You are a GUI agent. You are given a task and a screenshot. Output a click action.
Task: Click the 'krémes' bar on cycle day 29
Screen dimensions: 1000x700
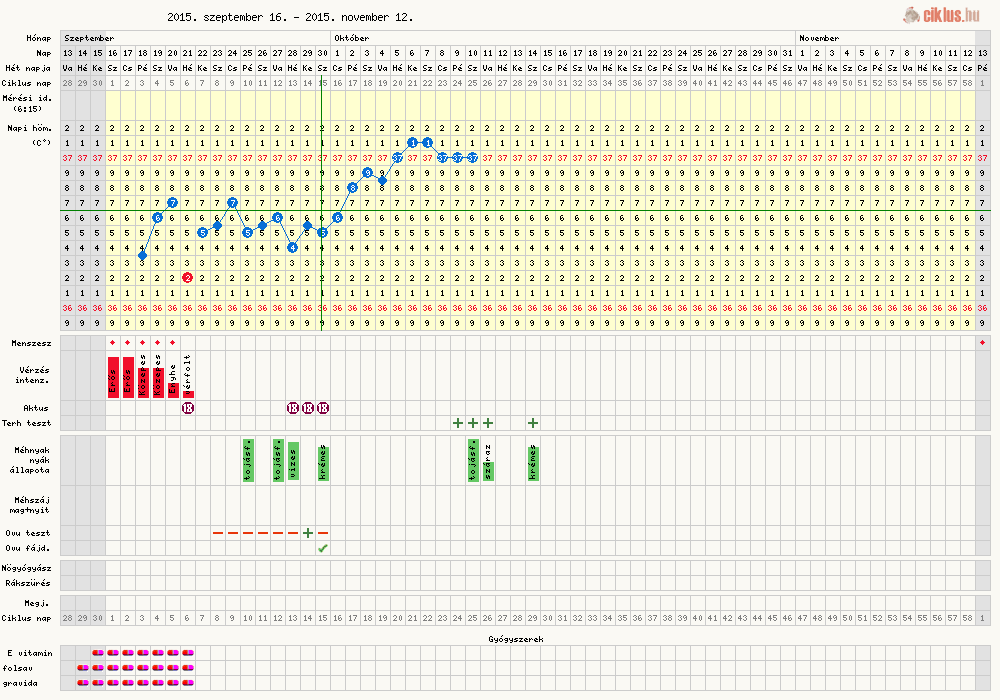[x=533, y=460]
